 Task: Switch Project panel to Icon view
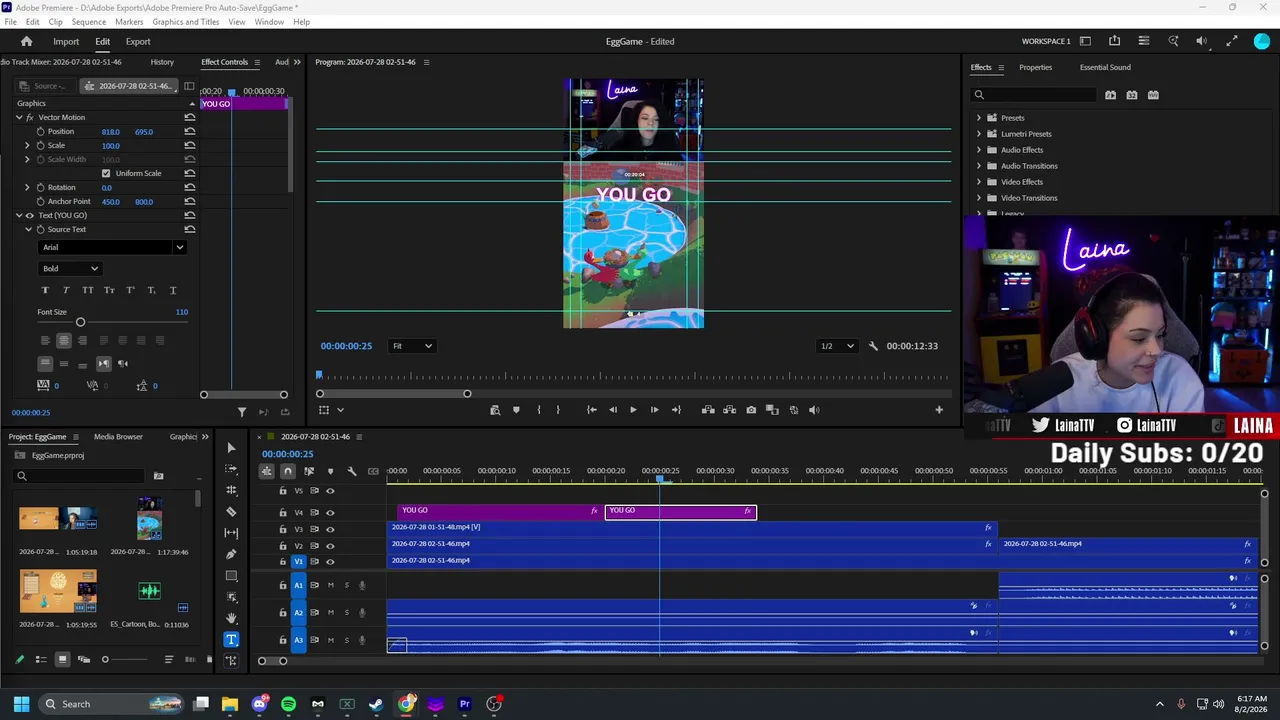(62, 659)
